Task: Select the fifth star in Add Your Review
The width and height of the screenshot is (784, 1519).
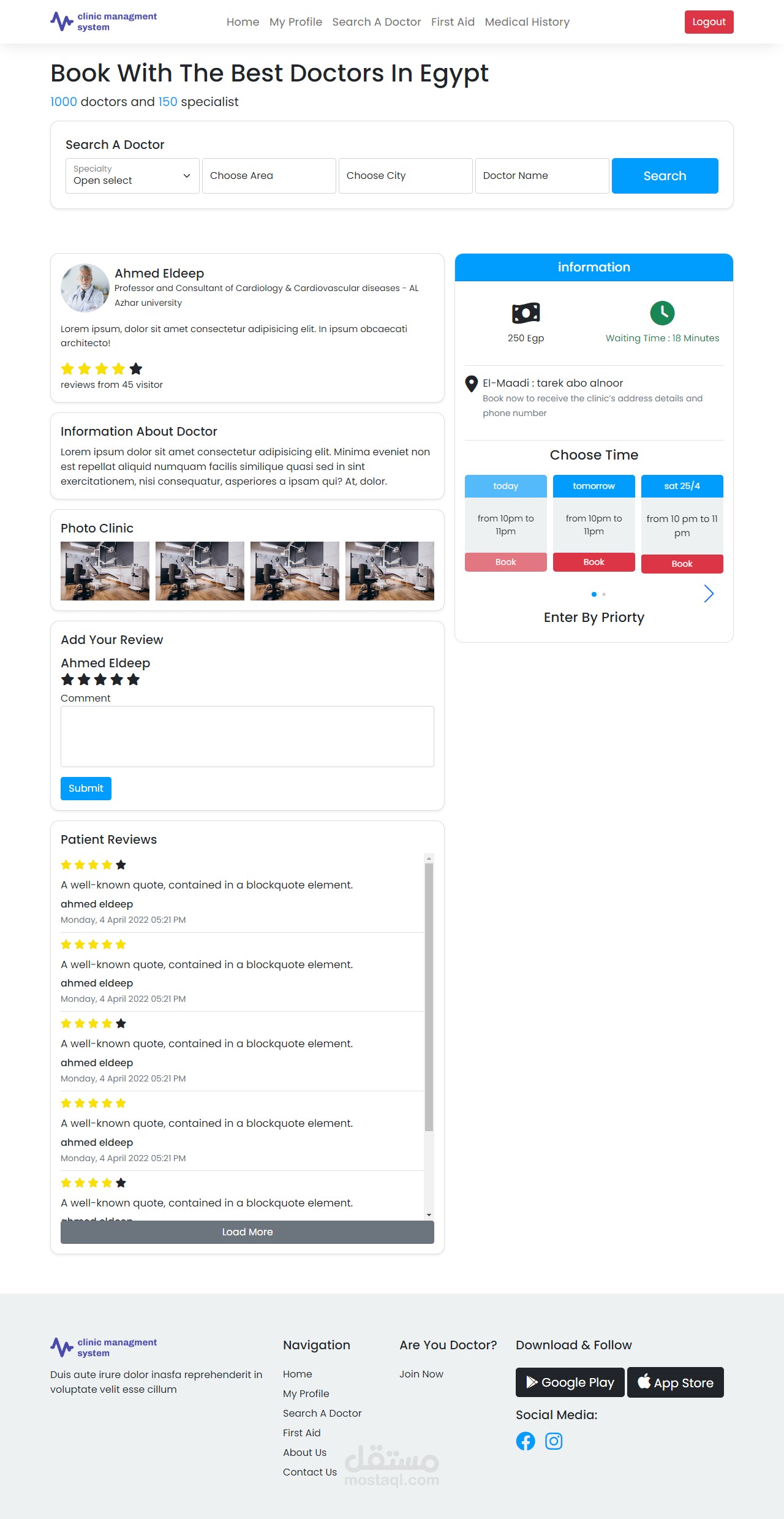Action: coord(134,680)
